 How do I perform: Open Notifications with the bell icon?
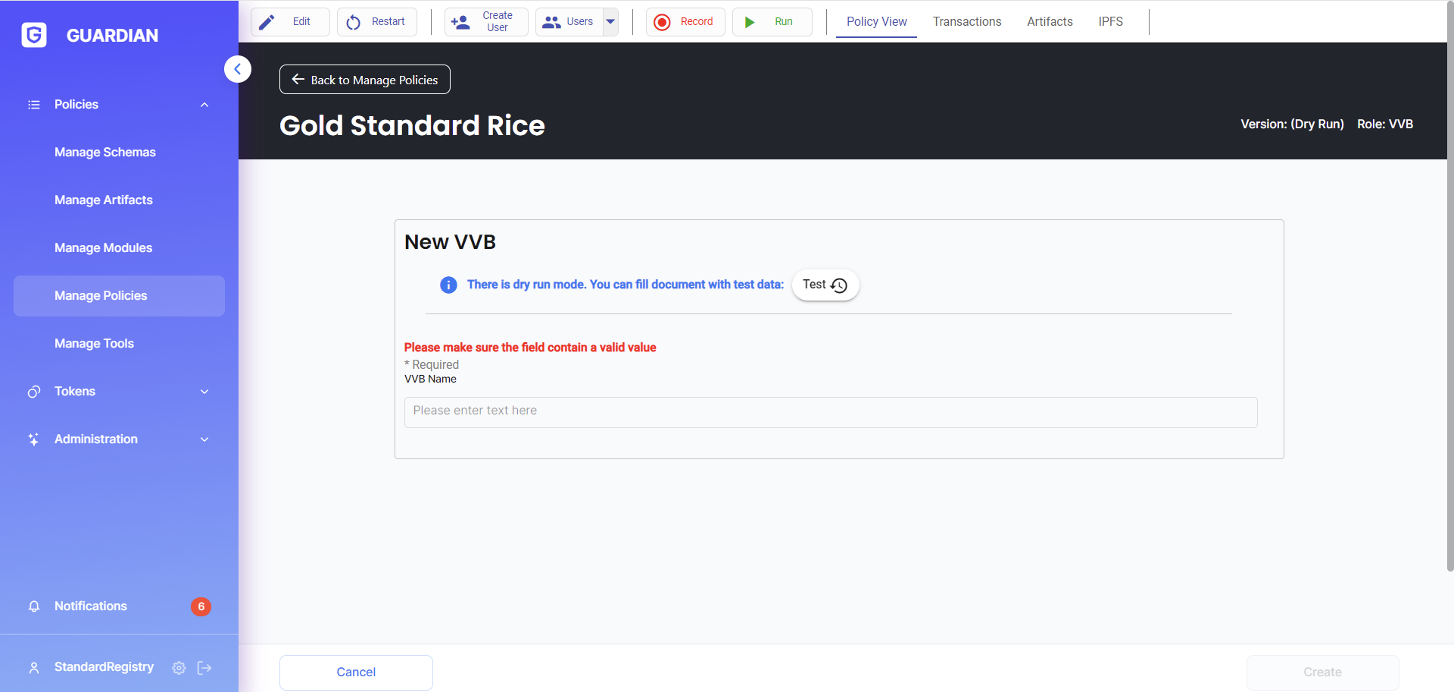(x=34, y=607)
